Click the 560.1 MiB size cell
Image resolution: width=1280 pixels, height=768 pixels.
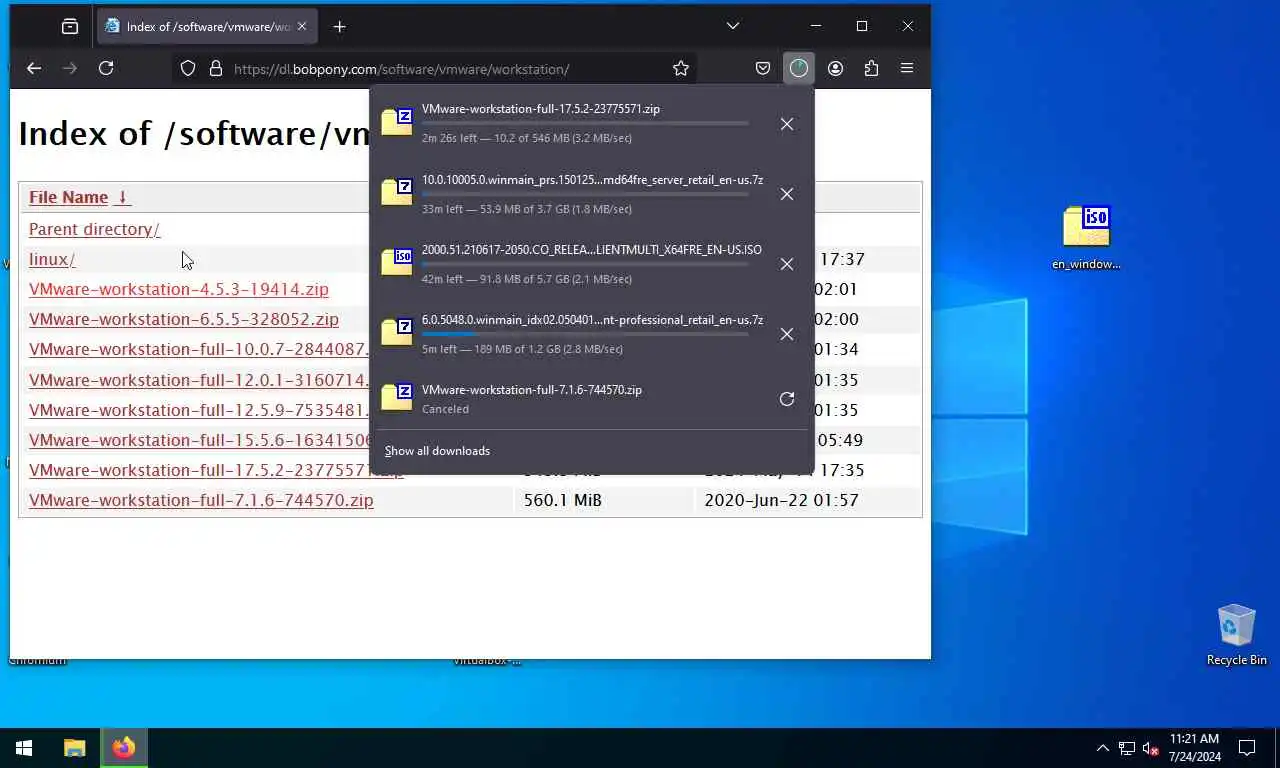click(x=563, y=500)
